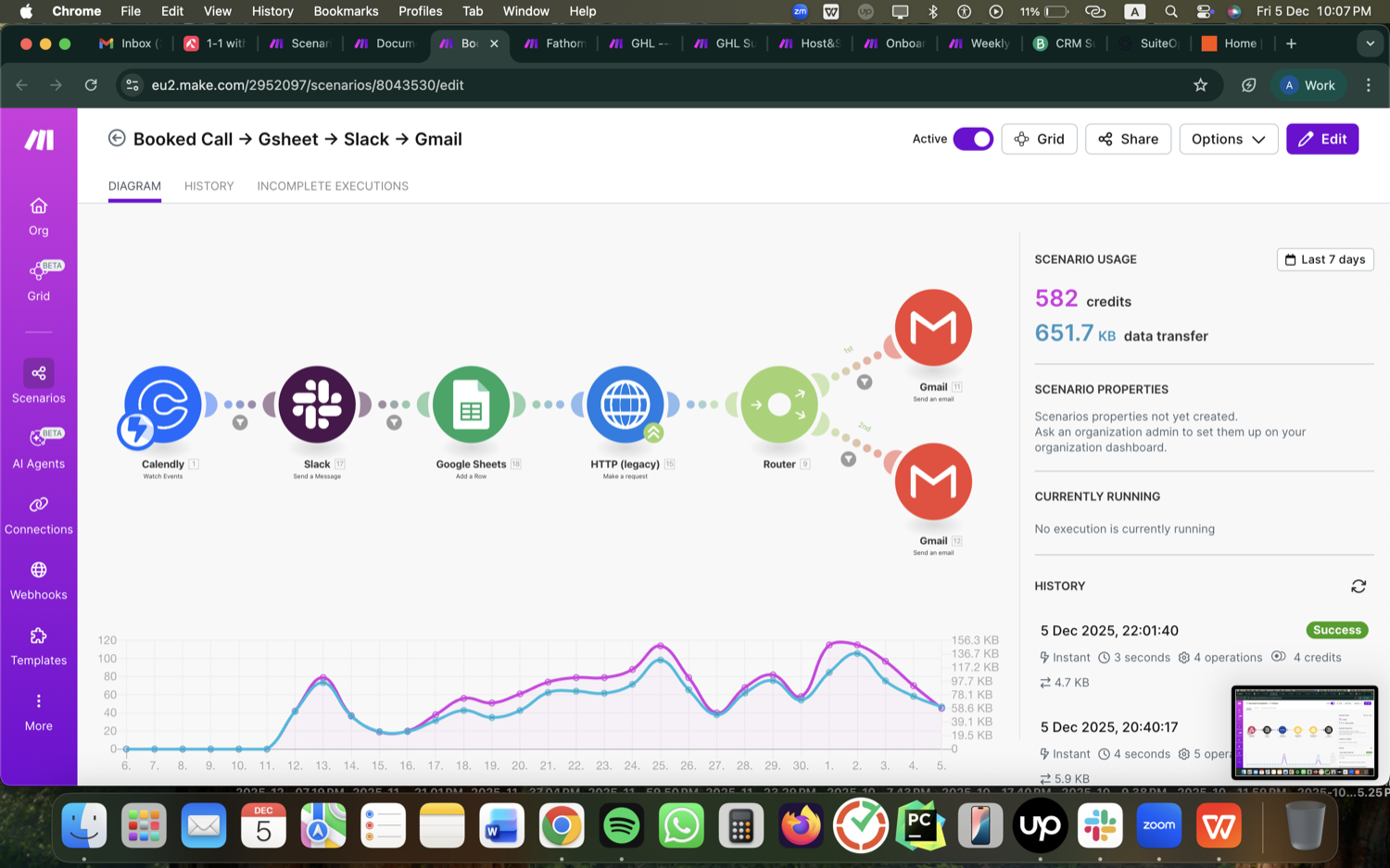Open the 5 Dec 2025, 20:40:17 execution
The height and width of the screenshot is (868, 1390).
1109,727
